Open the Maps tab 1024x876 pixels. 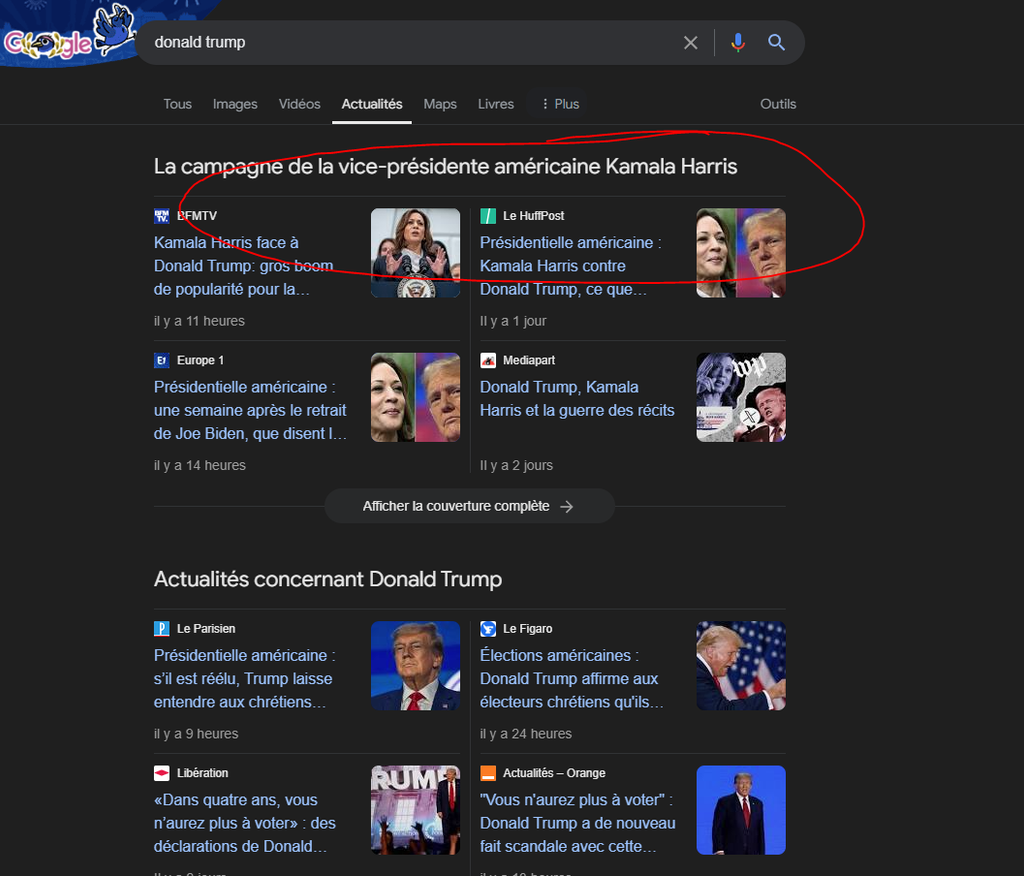point(440,104)
